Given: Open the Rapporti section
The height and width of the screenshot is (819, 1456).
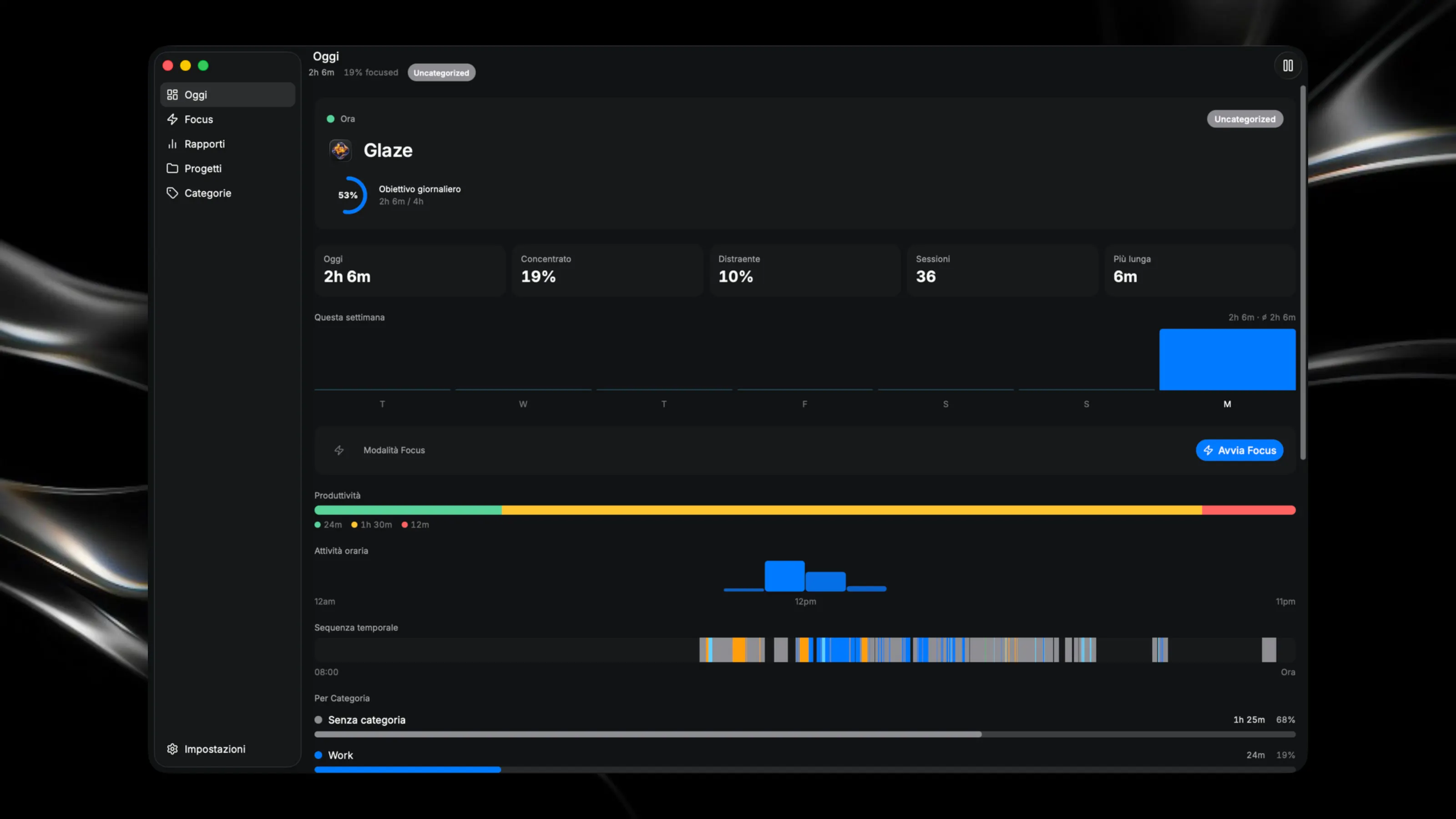Looking at the screenshot, I should tap(227, 144).
